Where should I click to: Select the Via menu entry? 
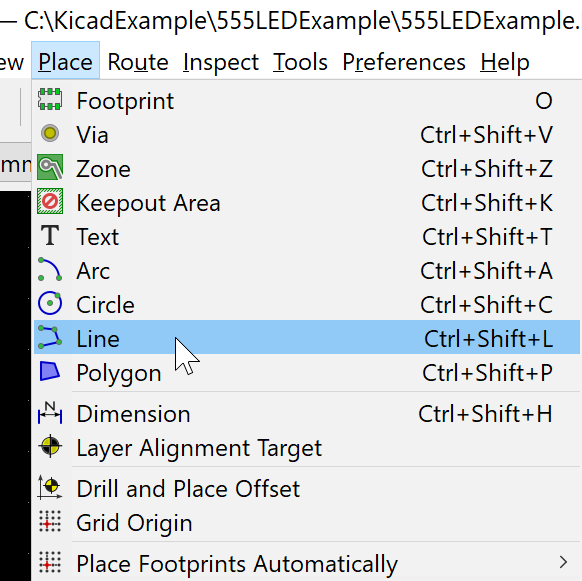[307, 134]
